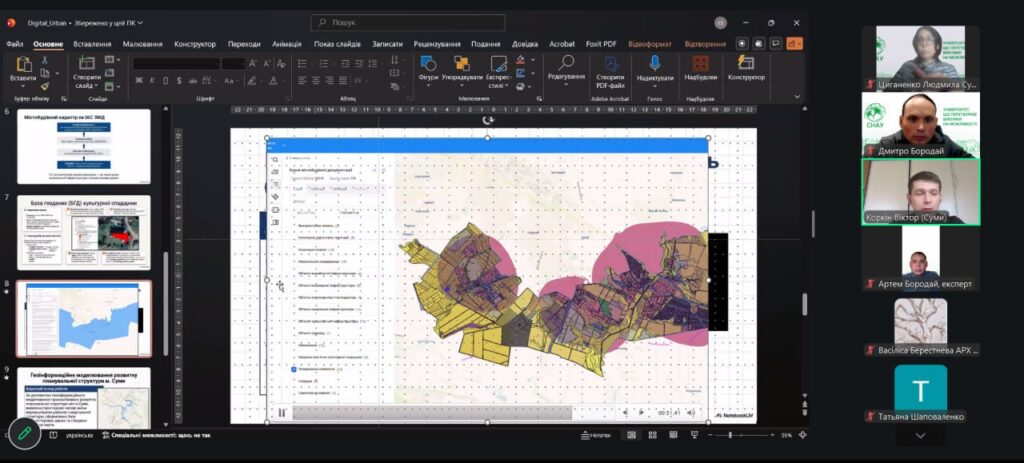Image resolution: width=1024 pixels, height=463 pixels.
Task: Click the Designer (Конструктор) icon in ribbon
Action: [x=746, y=65]
